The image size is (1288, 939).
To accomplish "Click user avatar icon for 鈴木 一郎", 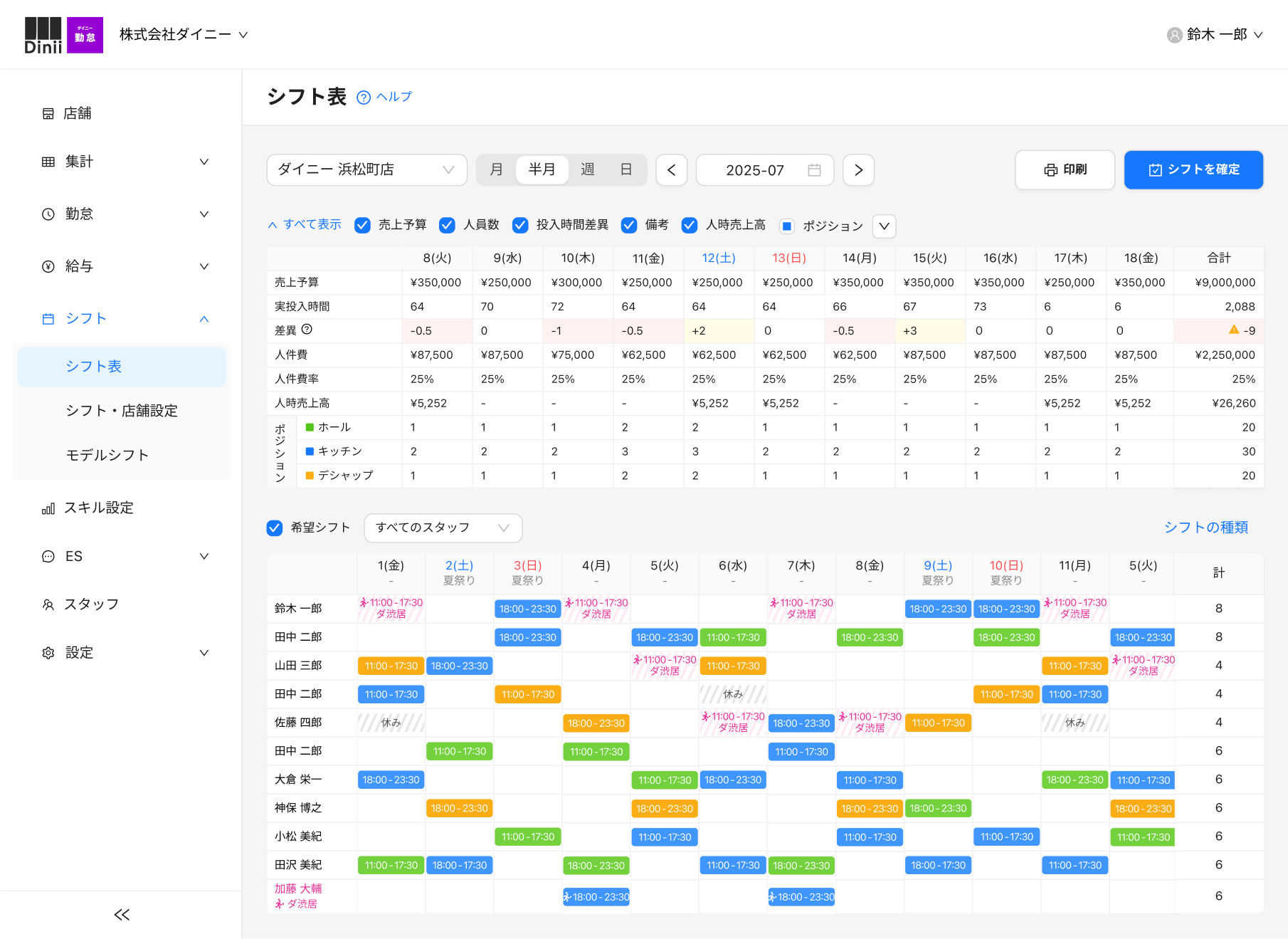I will [x=1174, y=35].
